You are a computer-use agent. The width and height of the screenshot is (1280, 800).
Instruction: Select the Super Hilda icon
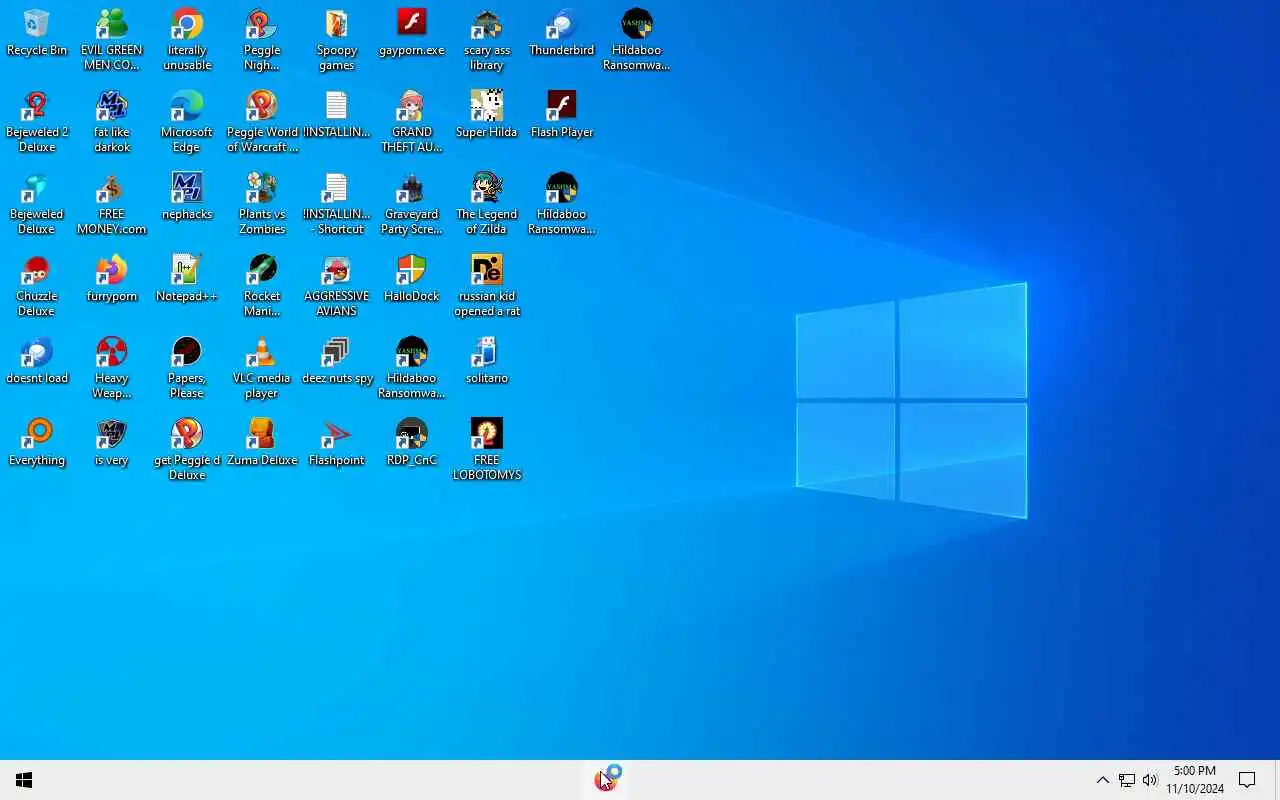487,115
